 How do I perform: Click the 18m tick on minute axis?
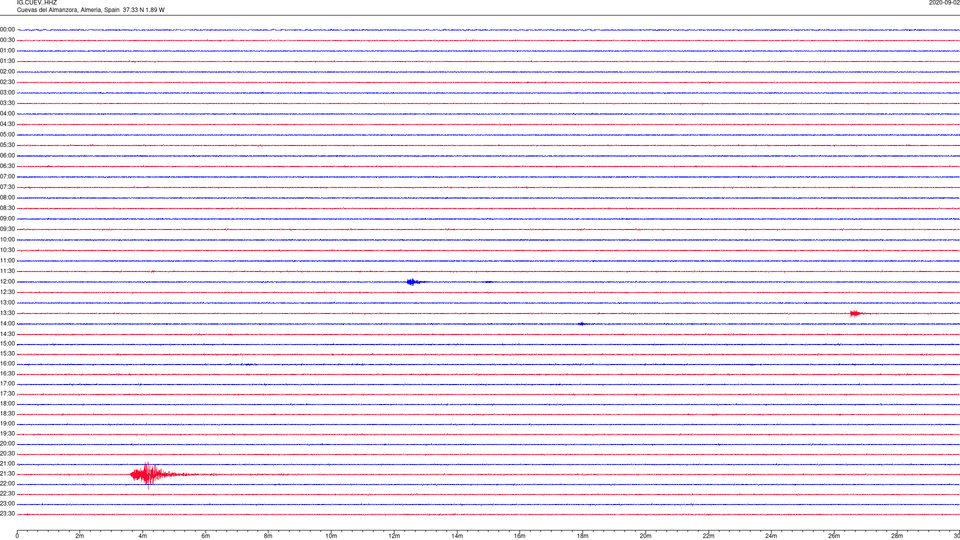[x=582, y=536]
